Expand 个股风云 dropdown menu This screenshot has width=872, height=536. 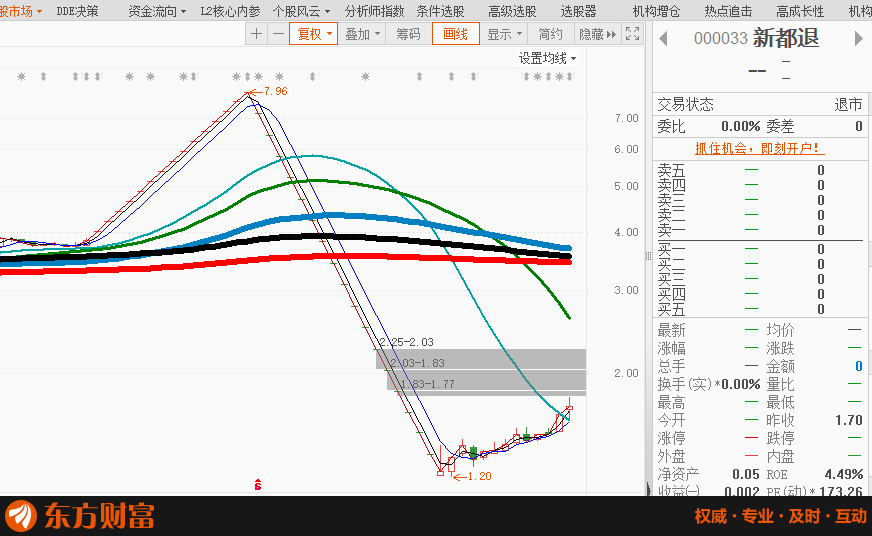coord(301,11)
